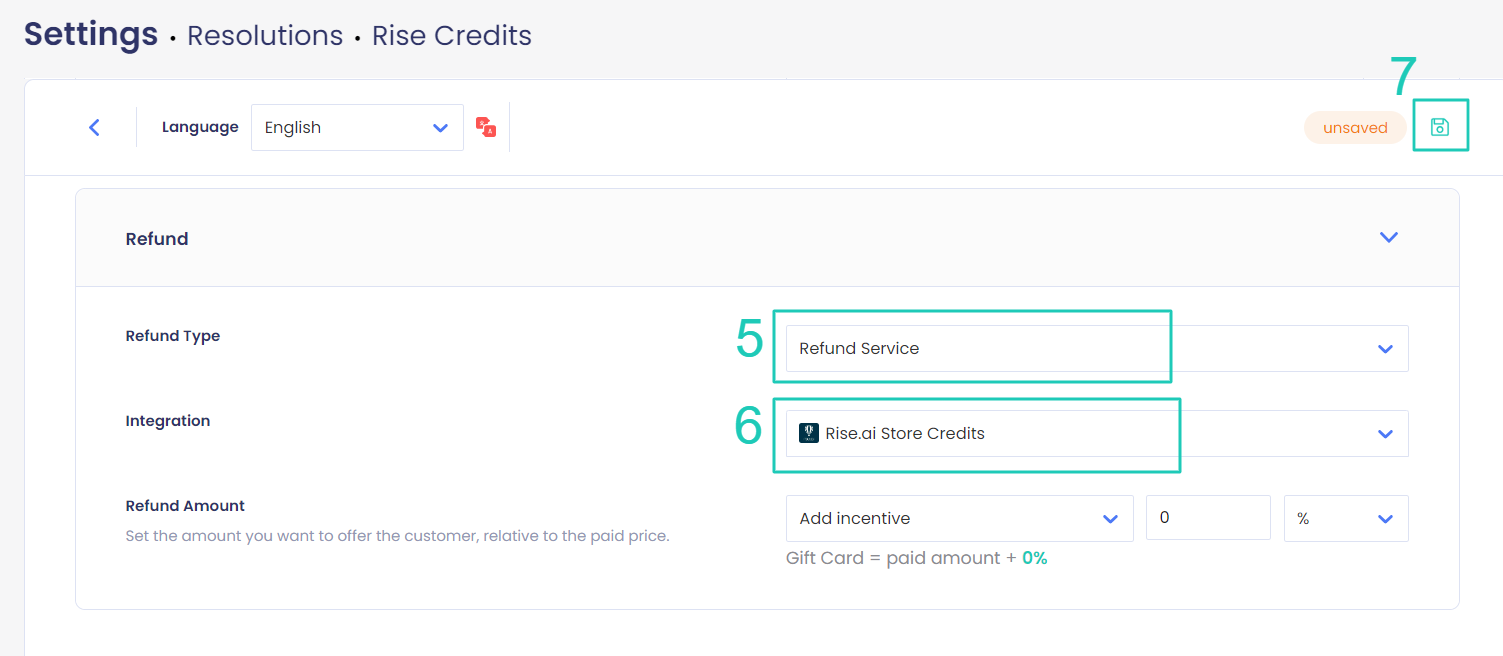Open the Language dropdown showing English

pyautogui.click(x=357, y=127)
